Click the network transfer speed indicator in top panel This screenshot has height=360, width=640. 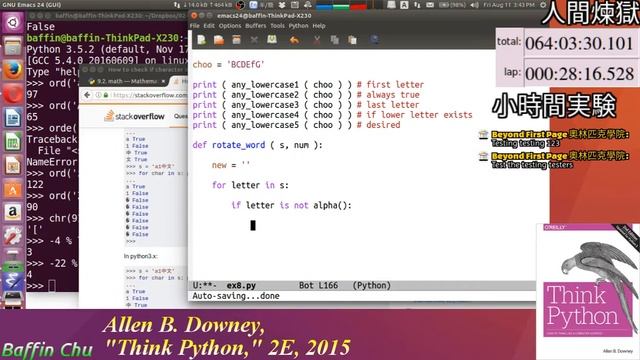[x=202, y=5]
